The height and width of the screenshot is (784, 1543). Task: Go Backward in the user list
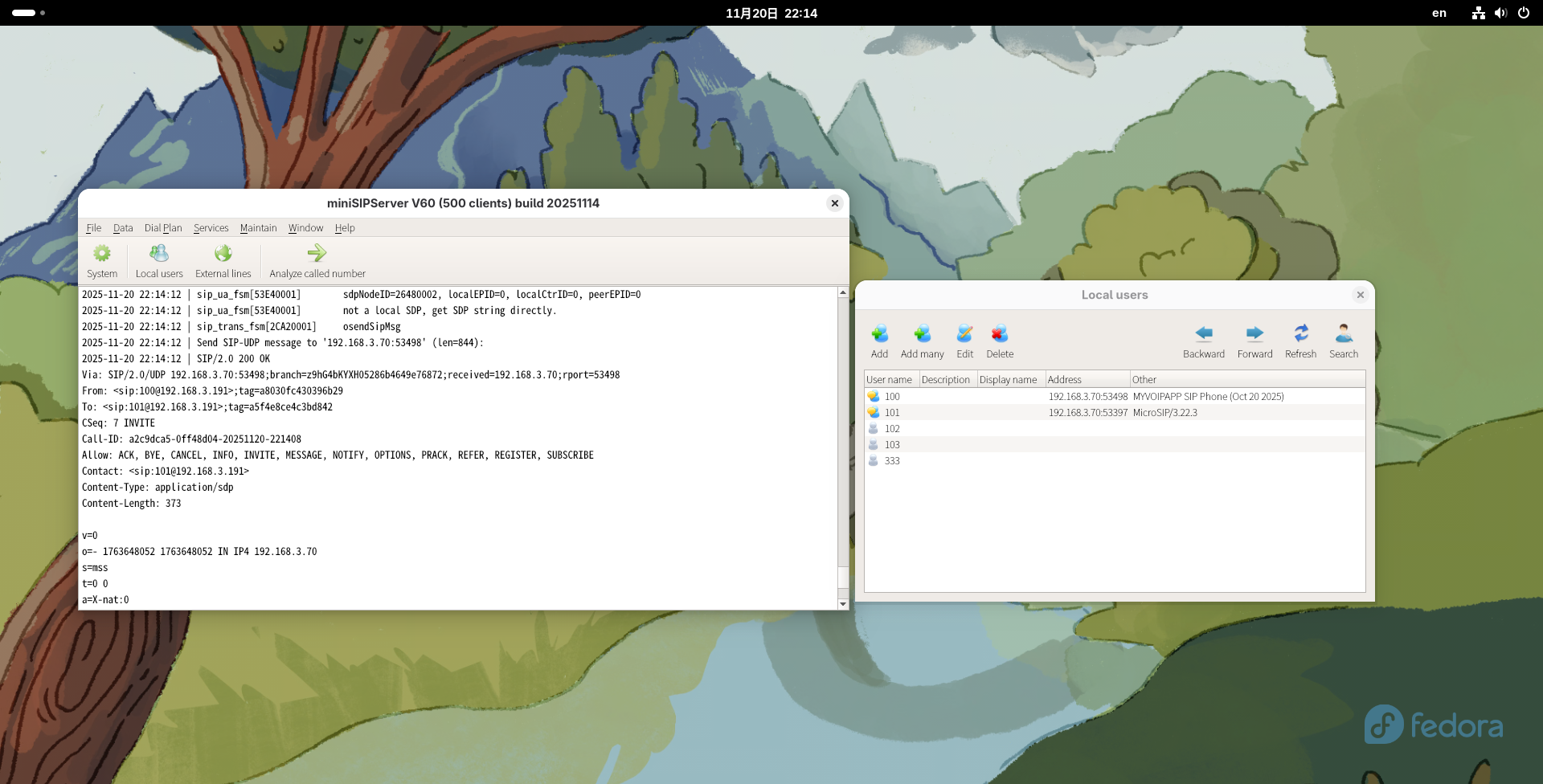tap(1203, 341)
